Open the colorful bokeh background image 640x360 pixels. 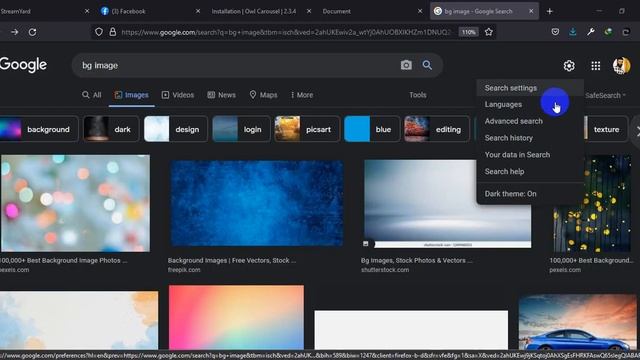coord(75,203)
